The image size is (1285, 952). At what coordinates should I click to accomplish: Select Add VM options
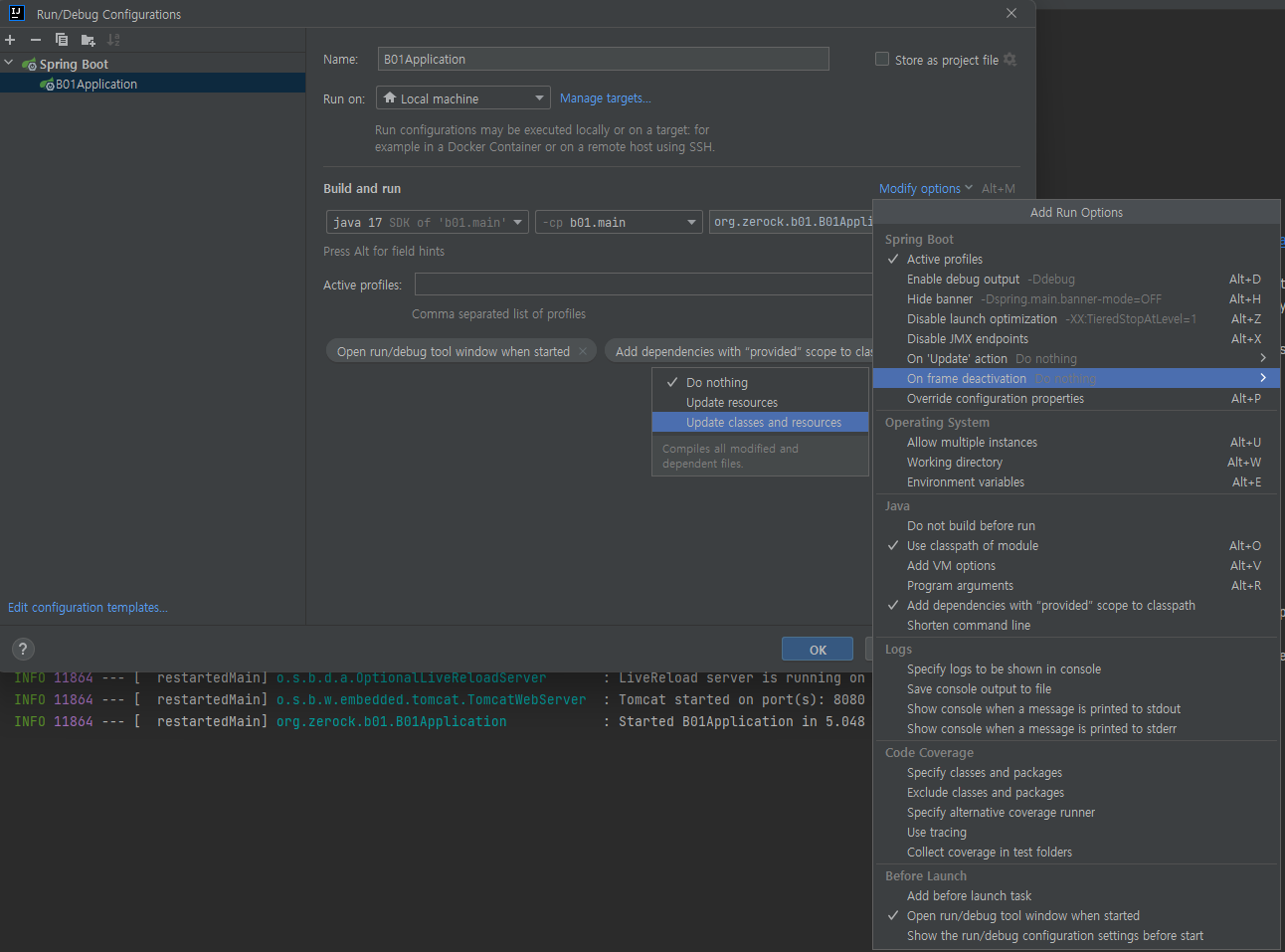click(1076, 565)
